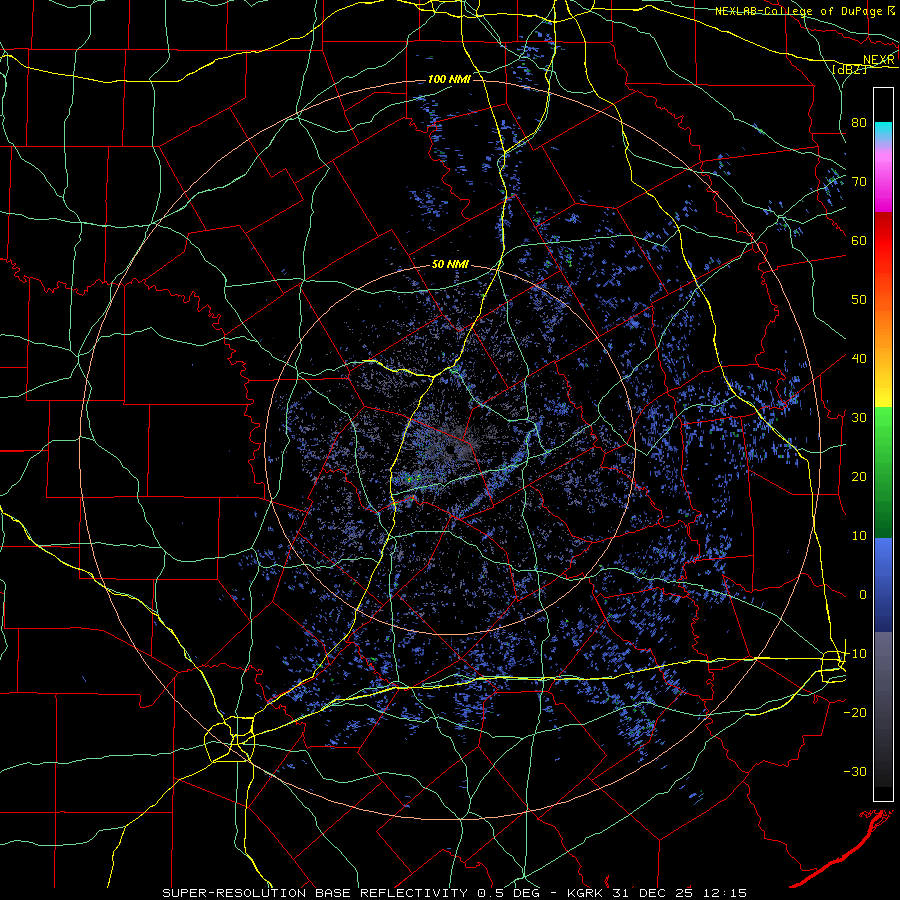Click the "12:15" time in the caption
The height and width of the screenshot is (900, 900).
[723, 893]
